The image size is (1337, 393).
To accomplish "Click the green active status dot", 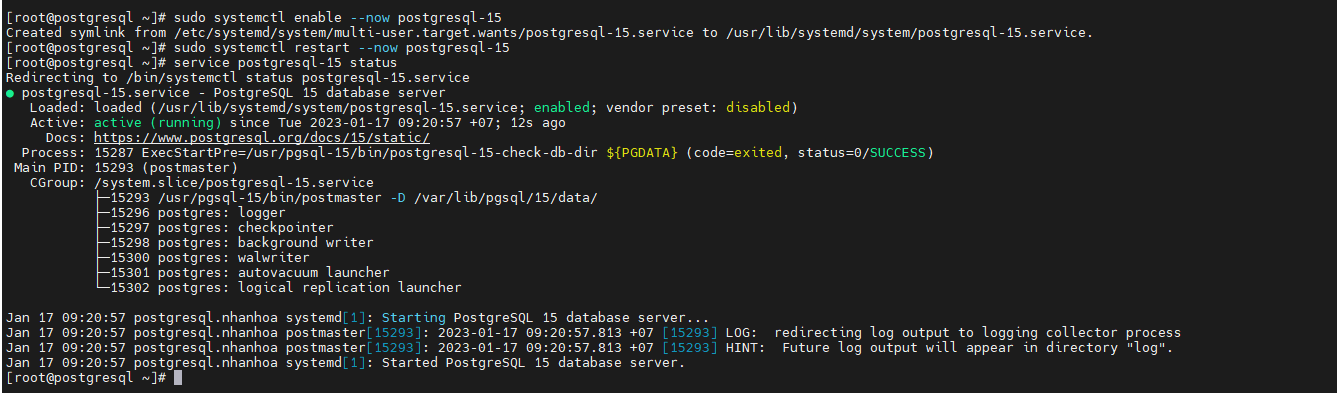I will [x=10, y=92].
